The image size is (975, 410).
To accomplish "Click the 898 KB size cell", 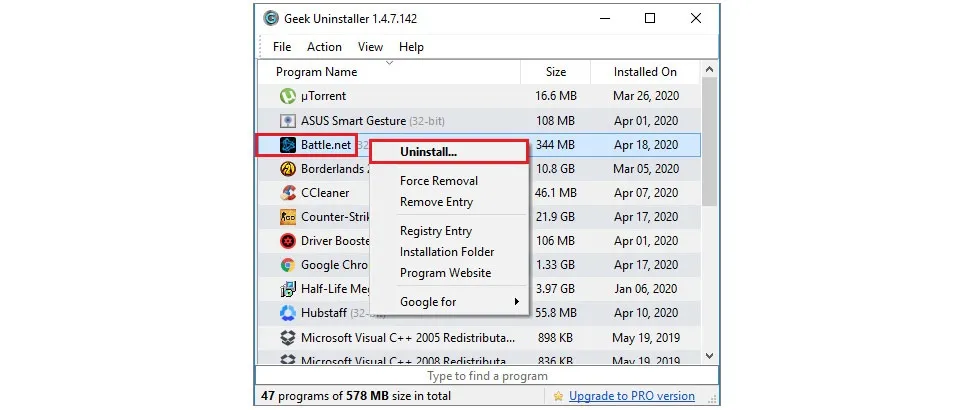I will 556,338.
